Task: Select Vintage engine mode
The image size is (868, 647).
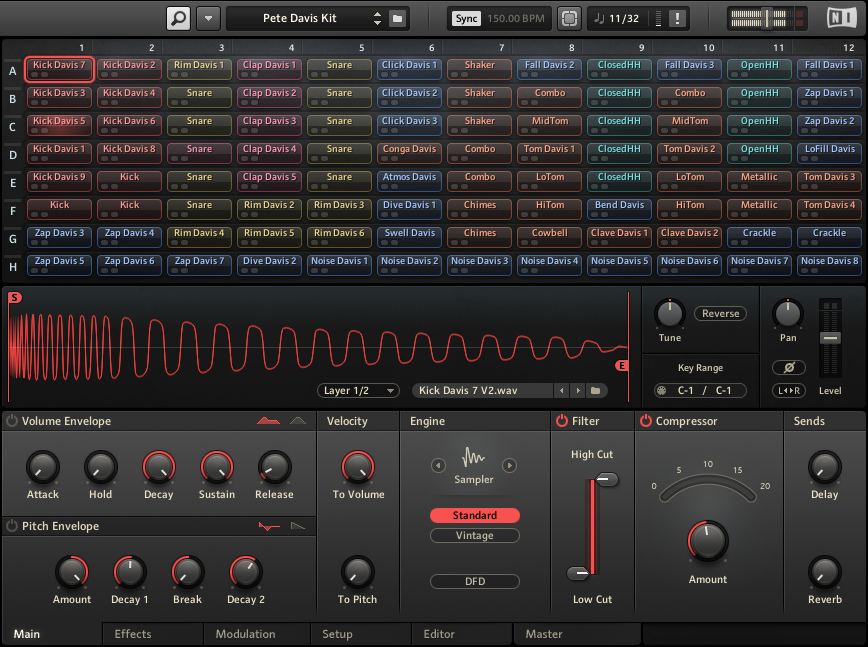Action: (x=474, y=536)
